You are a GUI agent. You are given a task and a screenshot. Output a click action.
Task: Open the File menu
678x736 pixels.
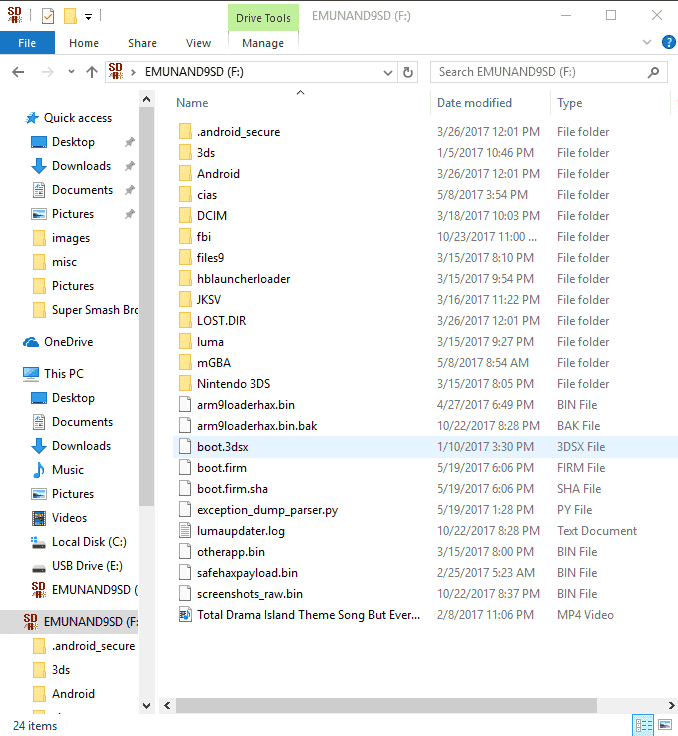27,43
